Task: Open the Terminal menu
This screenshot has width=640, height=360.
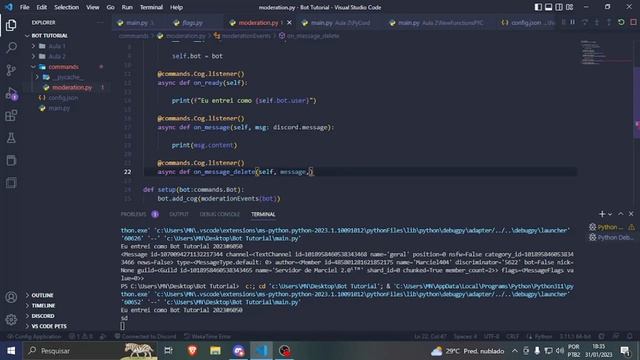Action: (x=151, y=7)
